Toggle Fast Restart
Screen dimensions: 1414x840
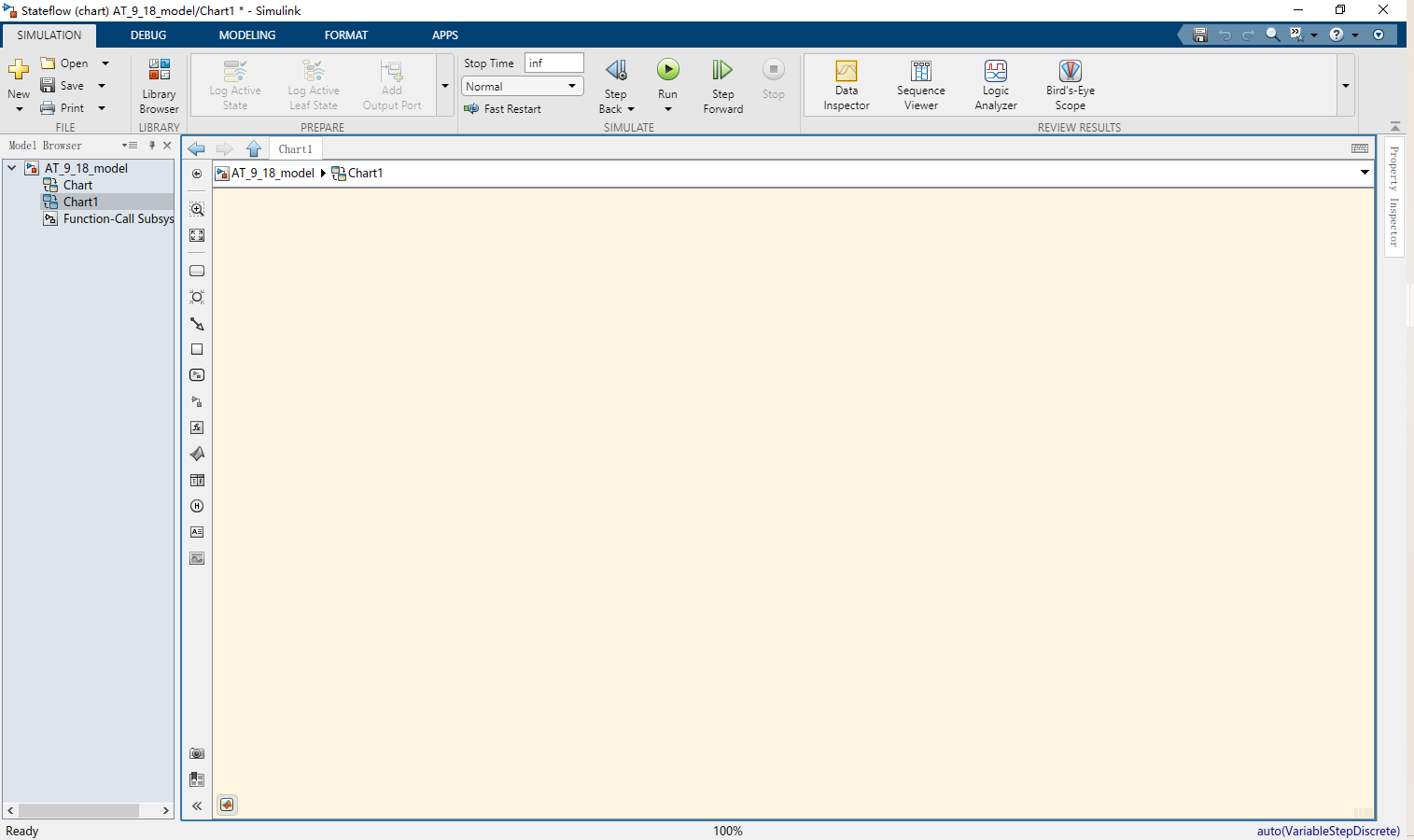[503, 109]
